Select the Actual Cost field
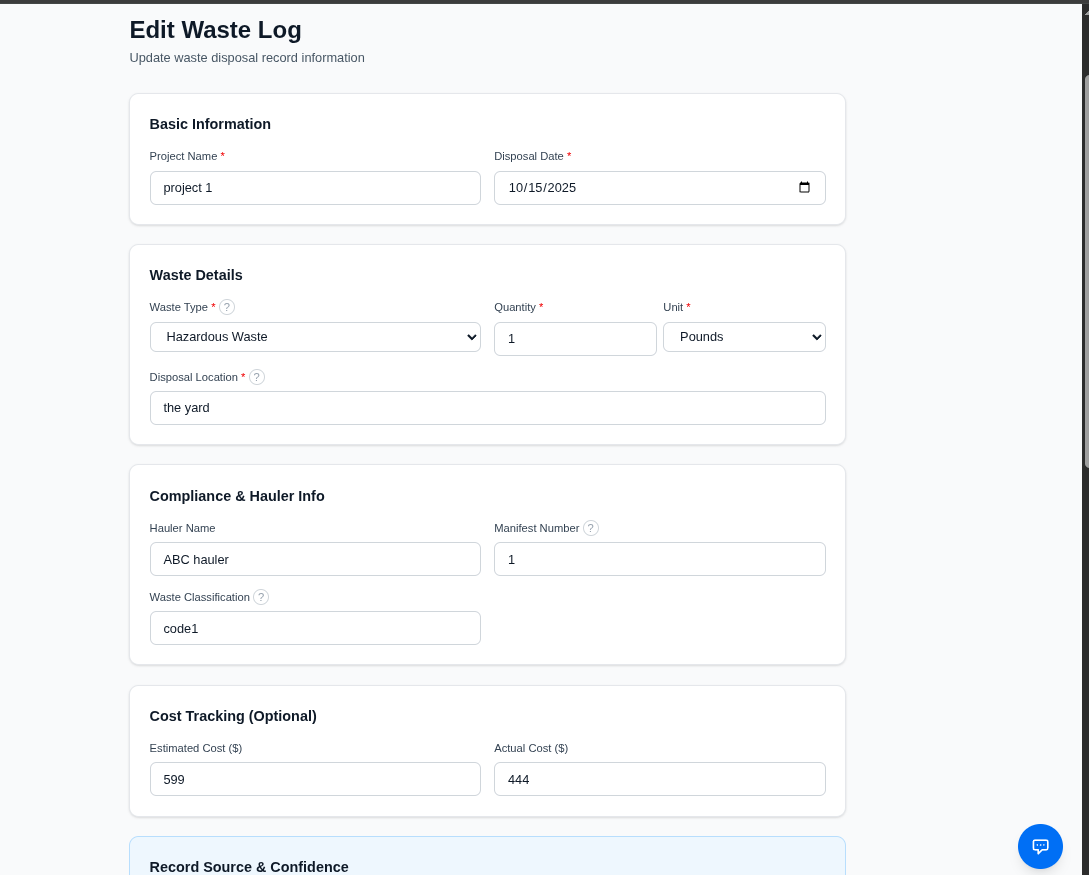 coord(659,779)
